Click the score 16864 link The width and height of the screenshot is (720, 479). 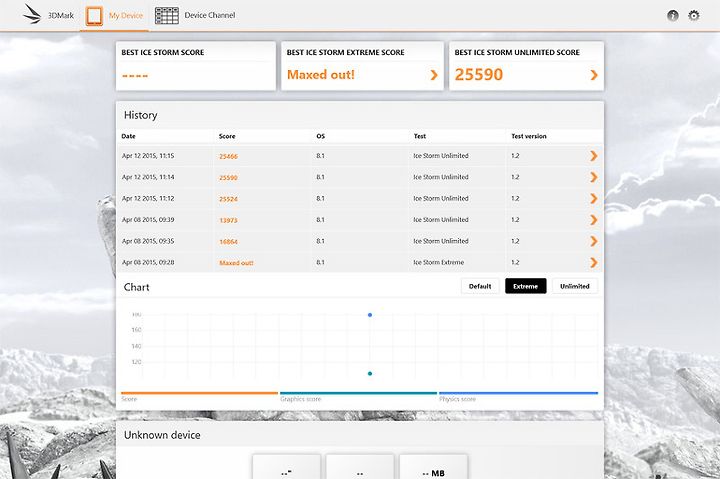228,242
